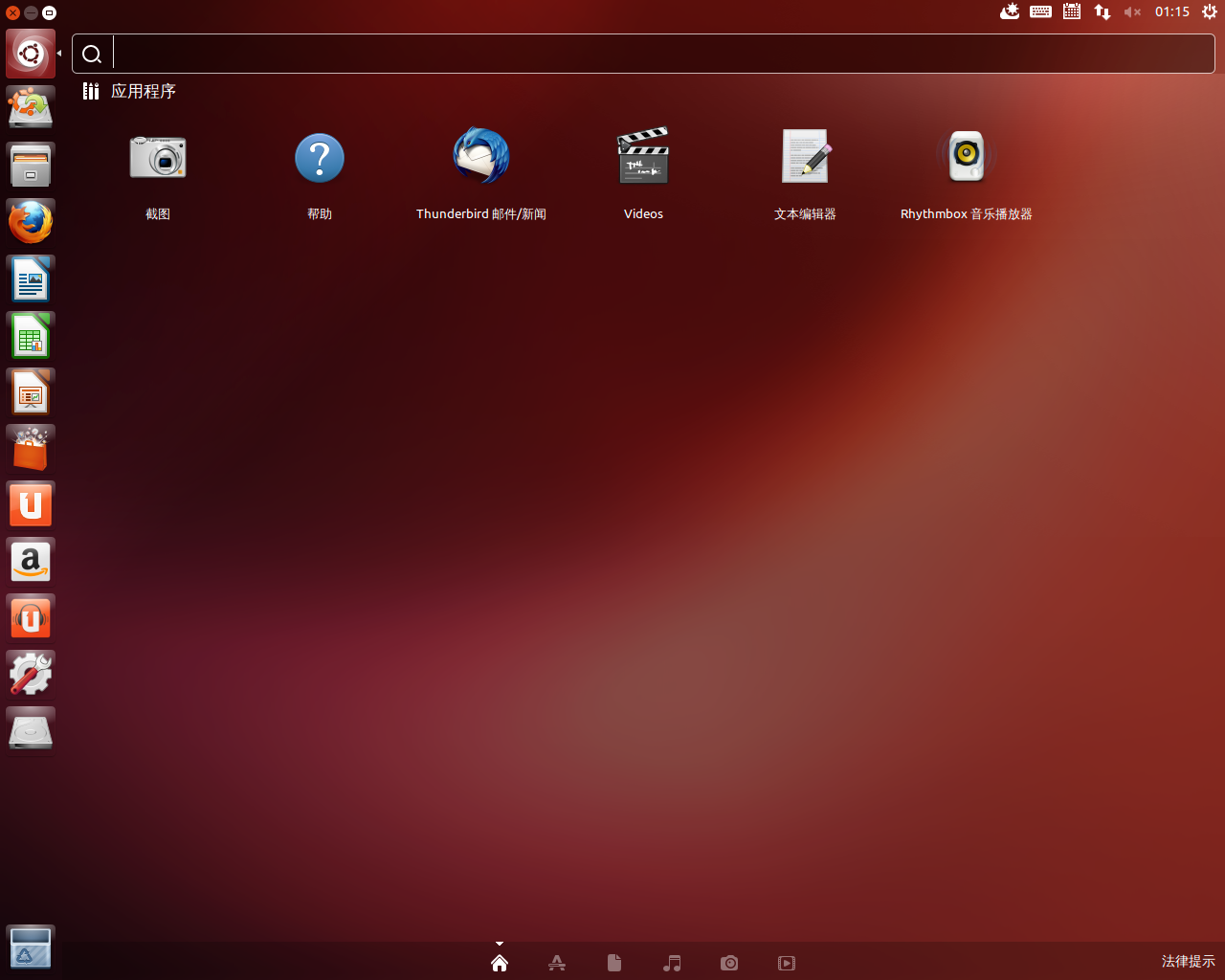The height and width of the screenshot is (980, 1225).
Task: Click the 法律提示 legal notice link
Action: 1189,961
